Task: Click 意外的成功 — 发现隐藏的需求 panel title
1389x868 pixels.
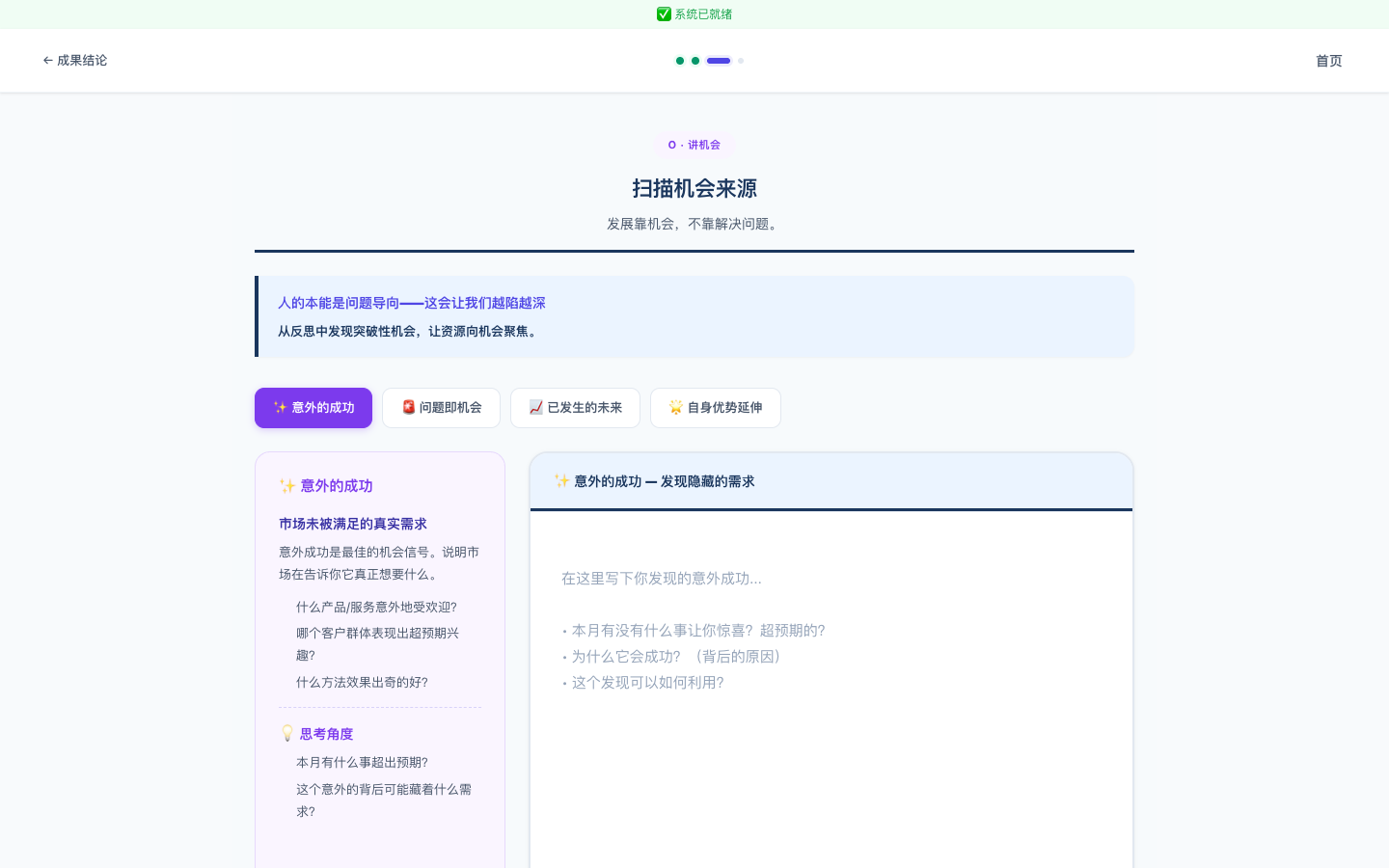Action: [665, 481]
